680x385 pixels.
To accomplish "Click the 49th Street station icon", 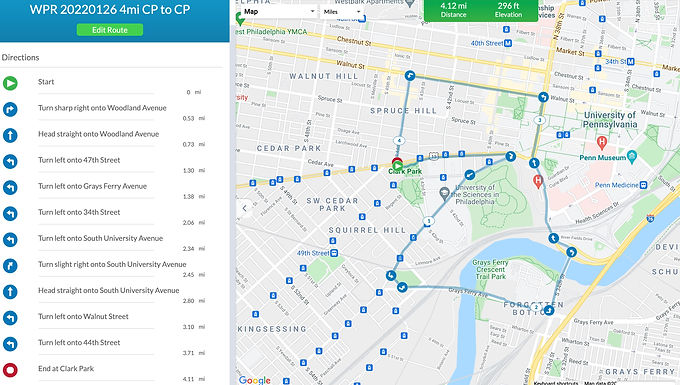I will pos(334,253).
